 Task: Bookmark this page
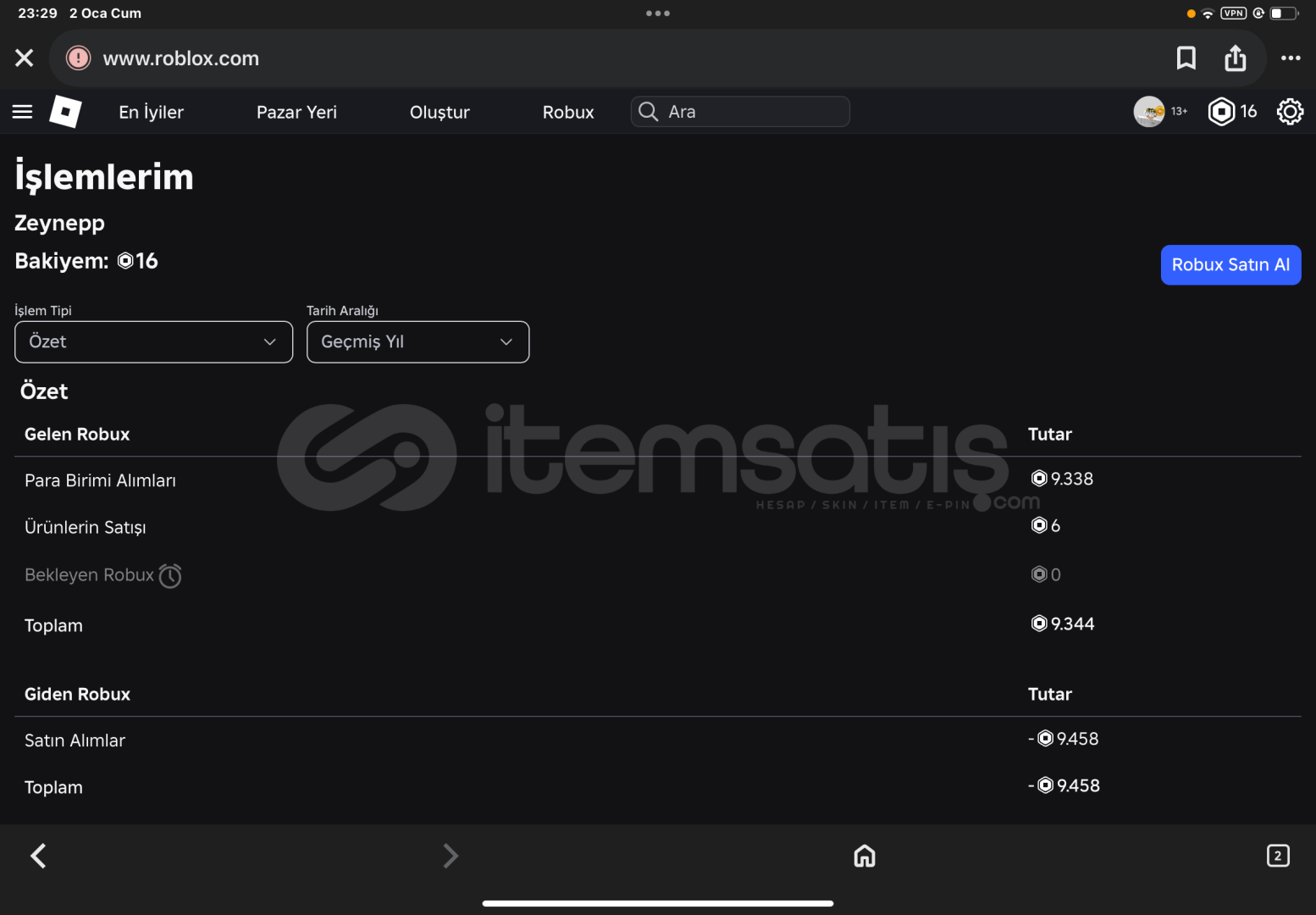1186,58
